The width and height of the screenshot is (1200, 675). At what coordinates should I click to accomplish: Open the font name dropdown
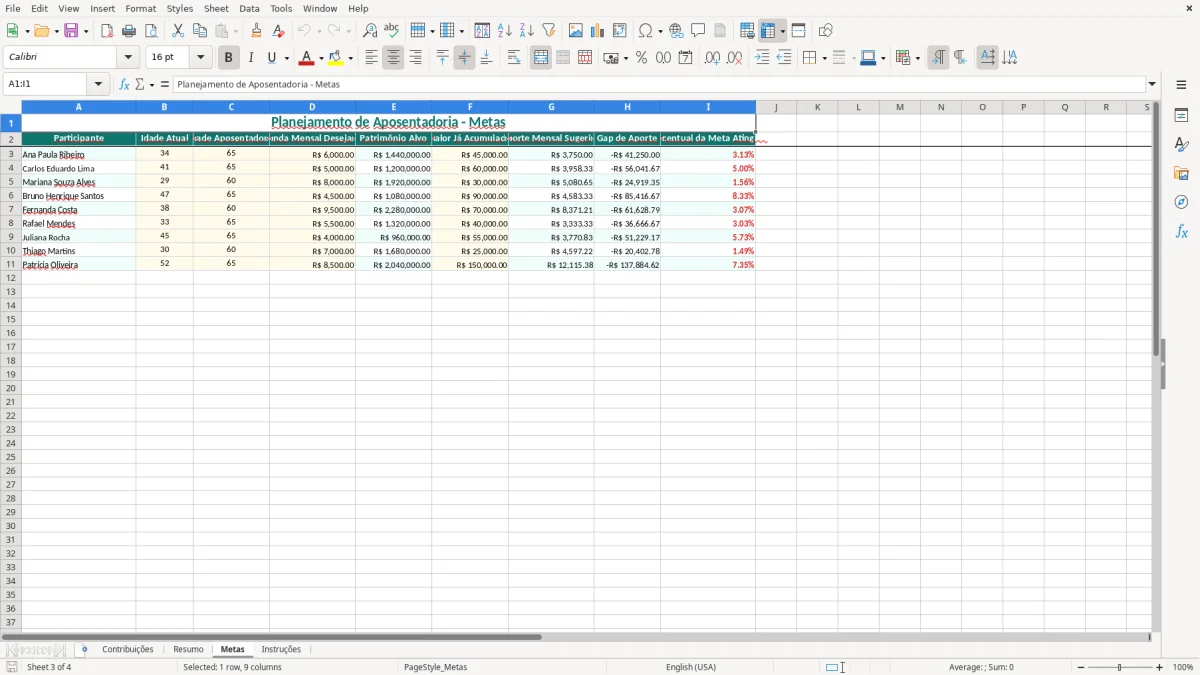click(x=128, y=58)
